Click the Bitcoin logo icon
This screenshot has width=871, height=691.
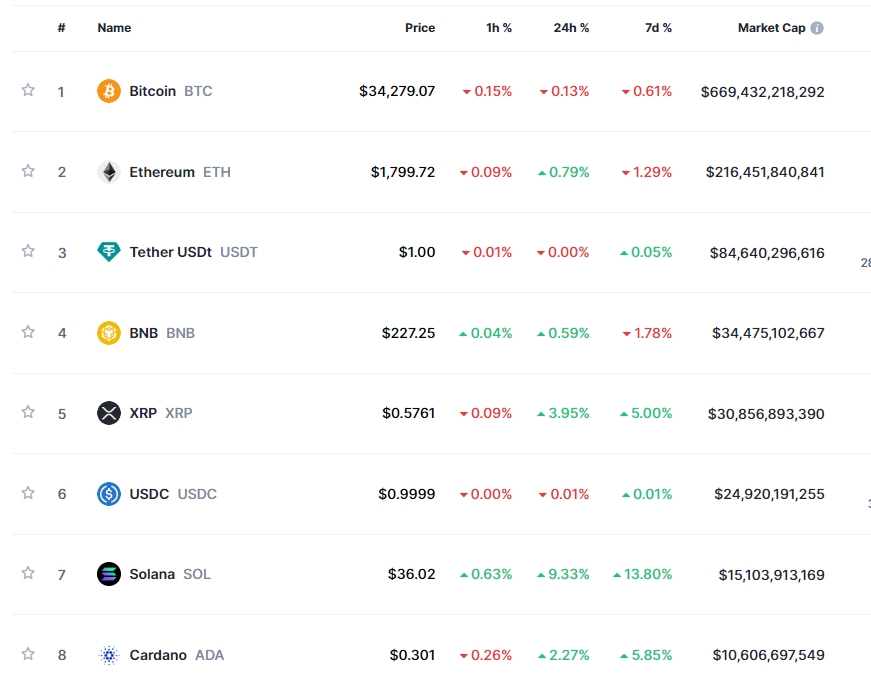(108, 91)
